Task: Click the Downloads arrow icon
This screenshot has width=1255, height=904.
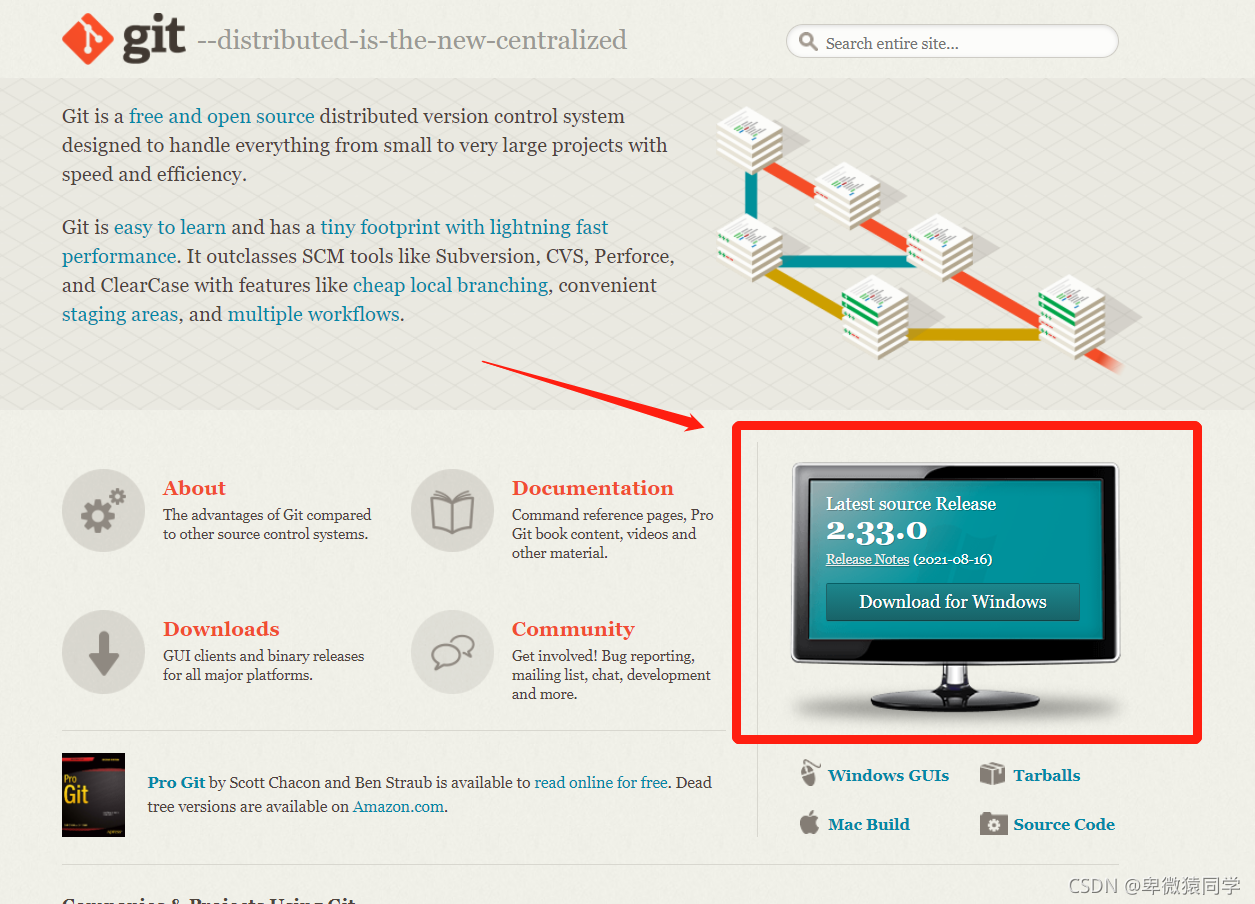Action: [x=104, y=652]
